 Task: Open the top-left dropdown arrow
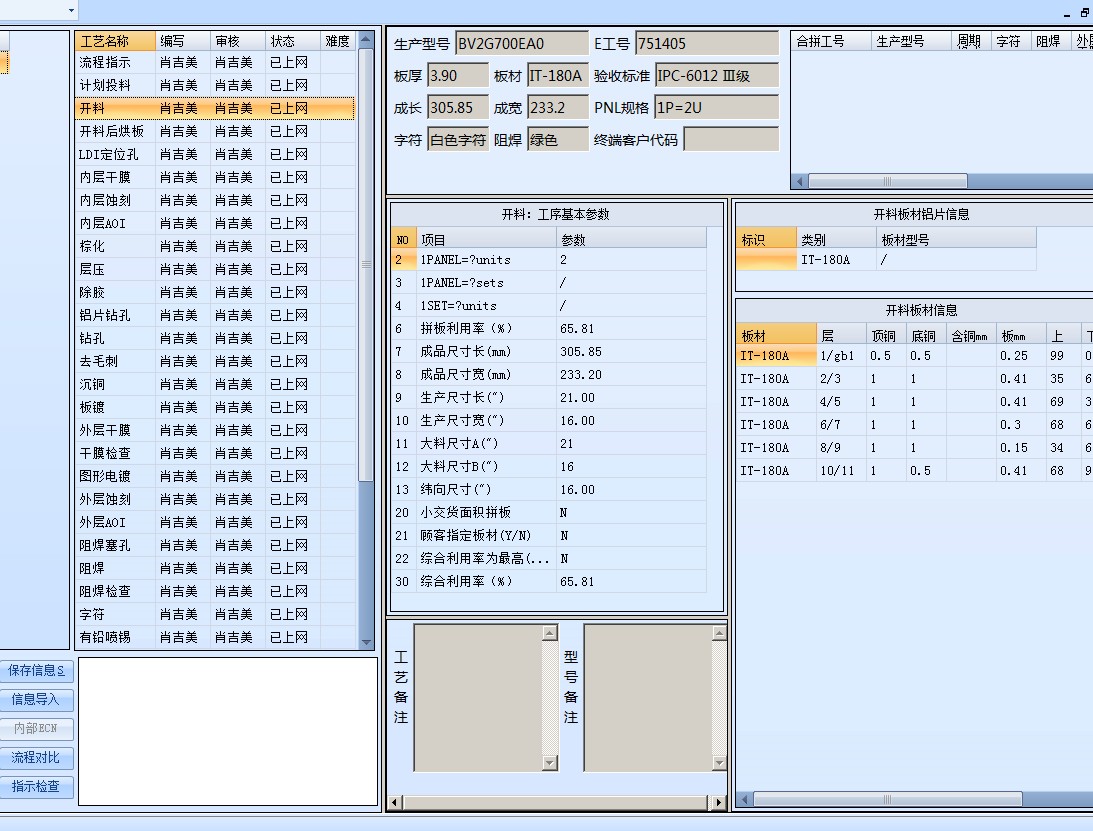tap(71, 10)
